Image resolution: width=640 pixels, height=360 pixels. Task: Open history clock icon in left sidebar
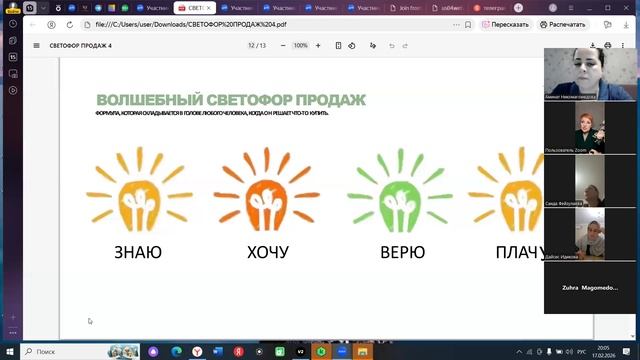pos(13,24)
